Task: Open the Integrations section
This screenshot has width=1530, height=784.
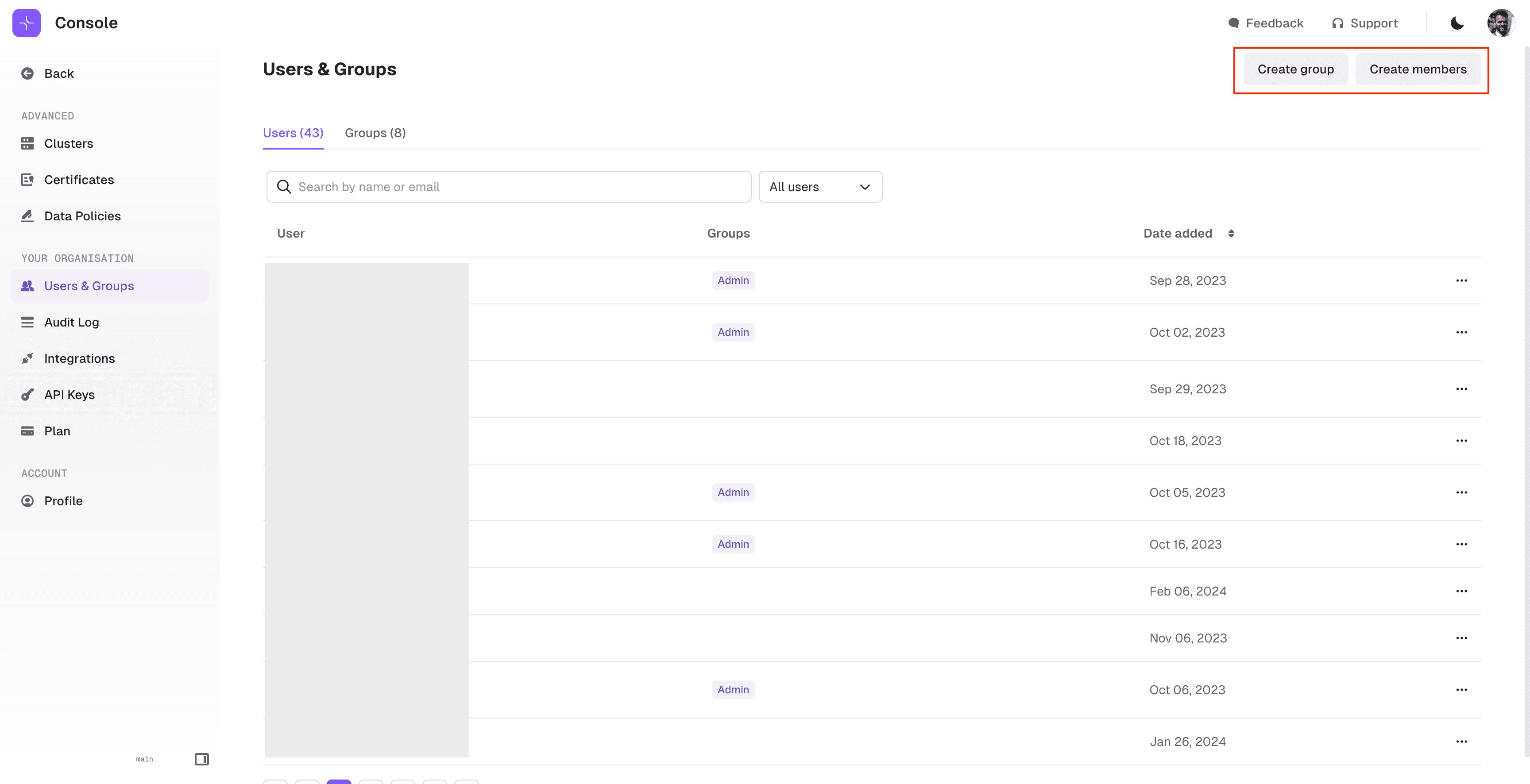Action: pos(79,358)
